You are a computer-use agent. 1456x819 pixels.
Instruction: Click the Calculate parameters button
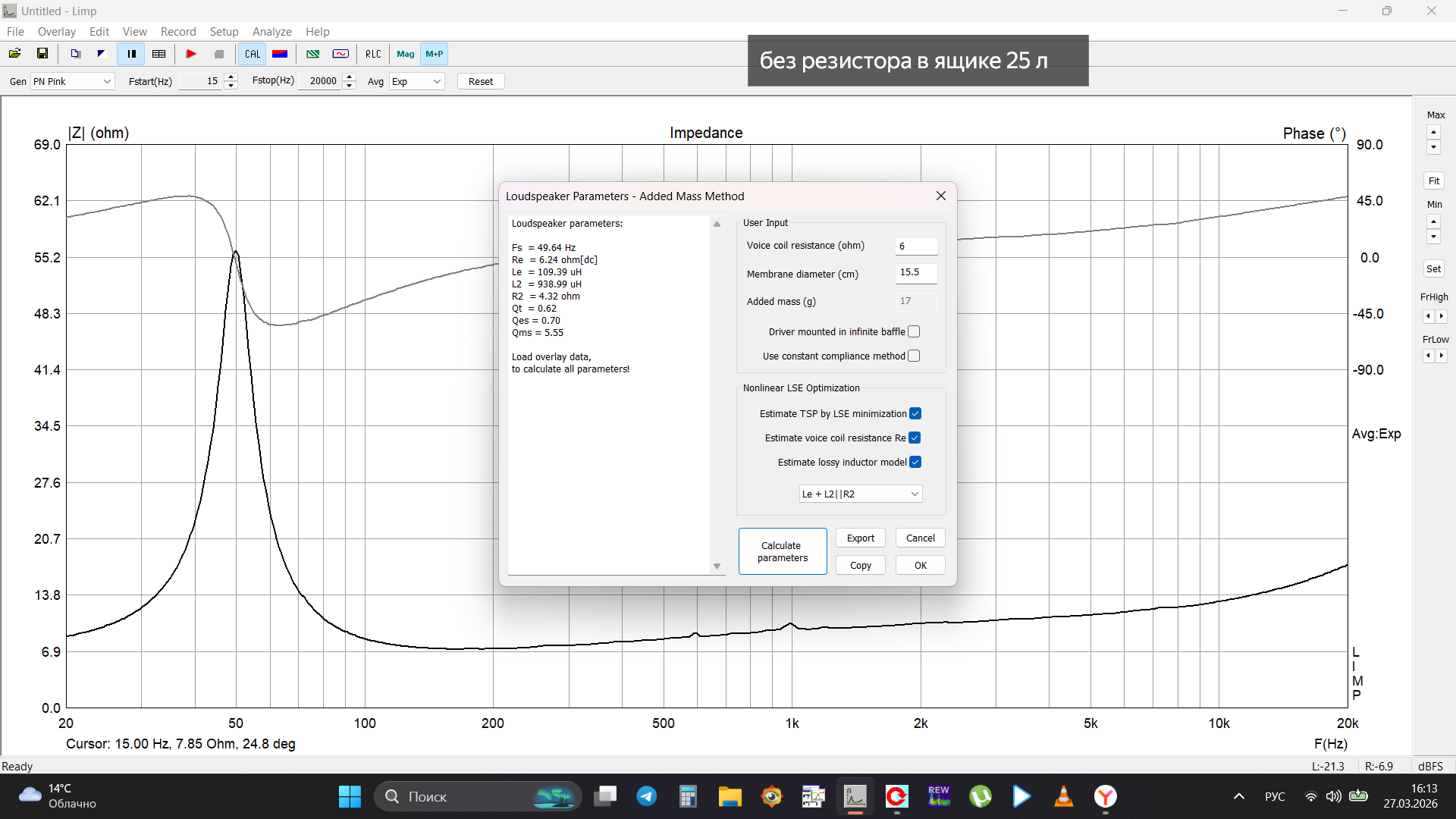pyautogui.click(x=782, y=551)
